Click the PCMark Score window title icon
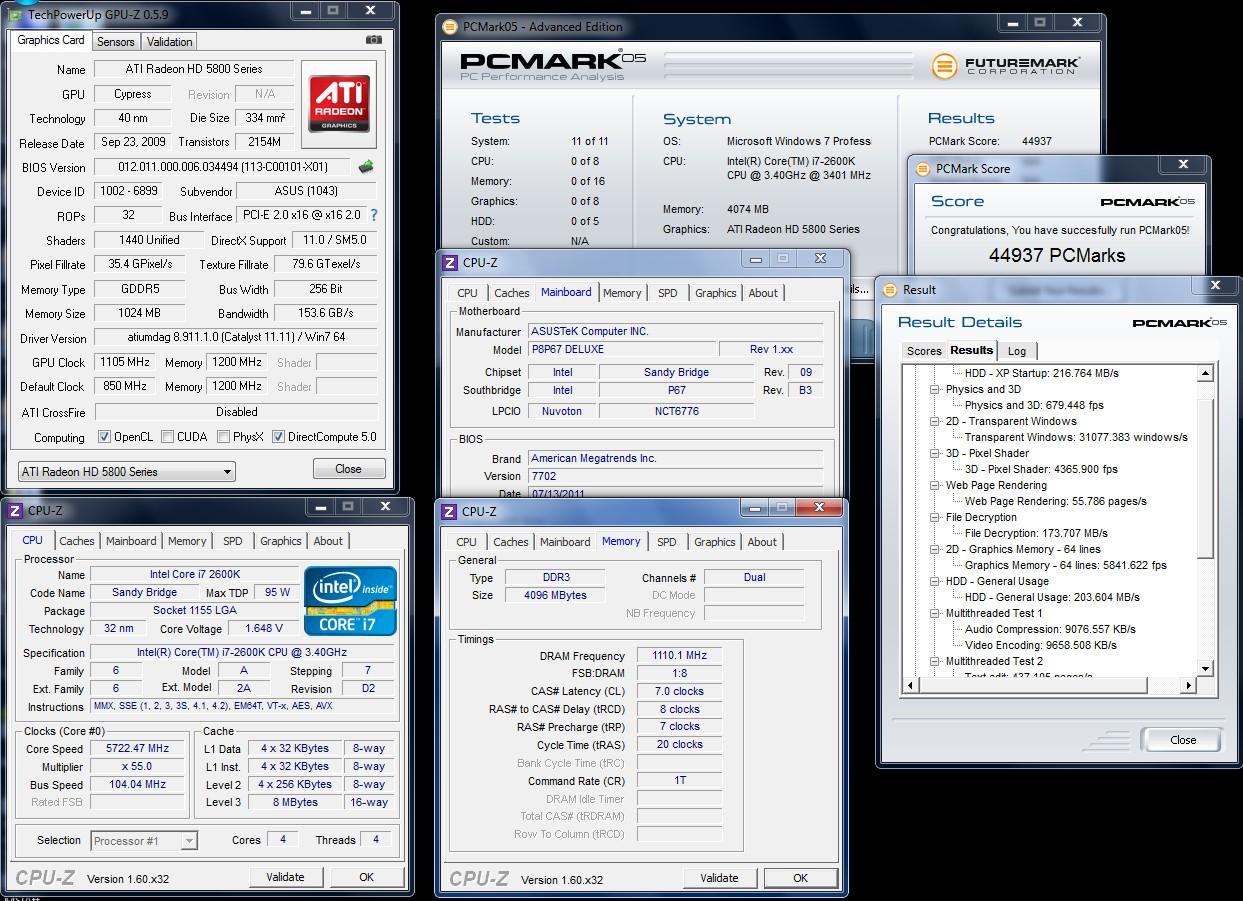Image resolution: width=1243 pixels, height=901 pixels. [x=921, y=169]
